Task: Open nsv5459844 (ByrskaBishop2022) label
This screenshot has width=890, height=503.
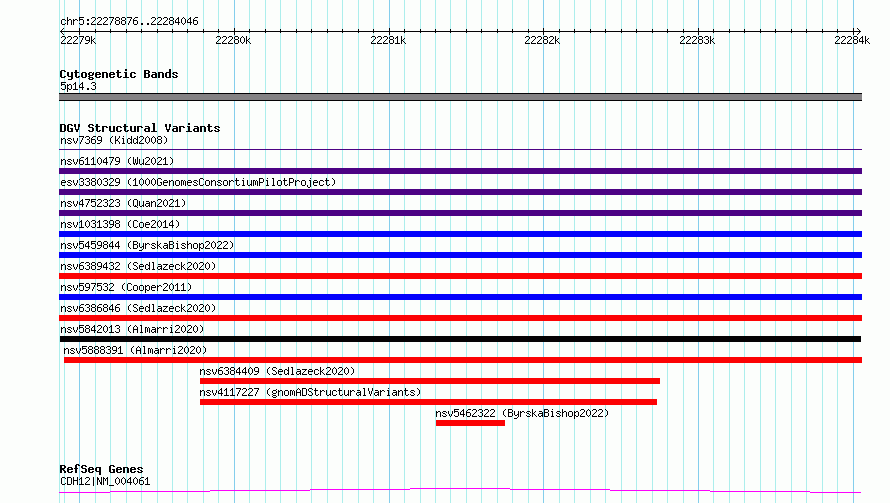Action: [147, 245]
